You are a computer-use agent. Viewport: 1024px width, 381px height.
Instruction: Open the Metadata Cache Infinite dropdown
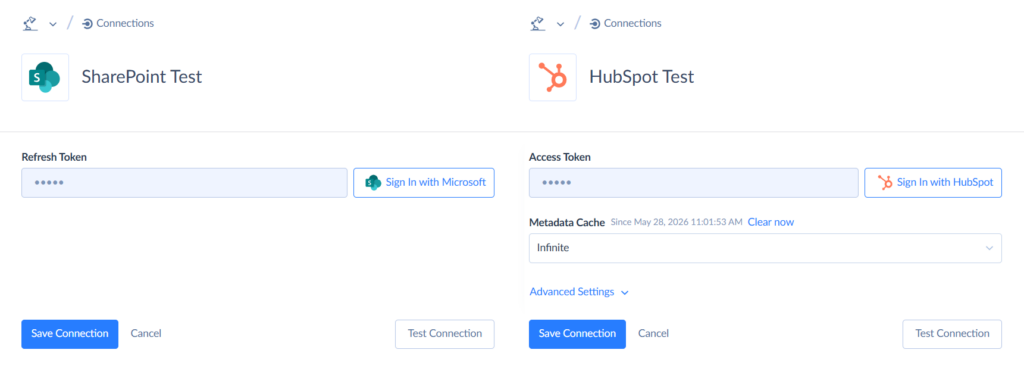tap(765, 248)
